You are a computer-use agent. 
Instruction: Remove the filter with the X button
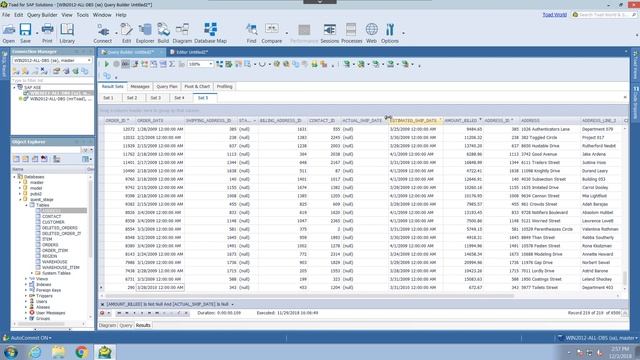pyautogui.click(x=102, y=304)
